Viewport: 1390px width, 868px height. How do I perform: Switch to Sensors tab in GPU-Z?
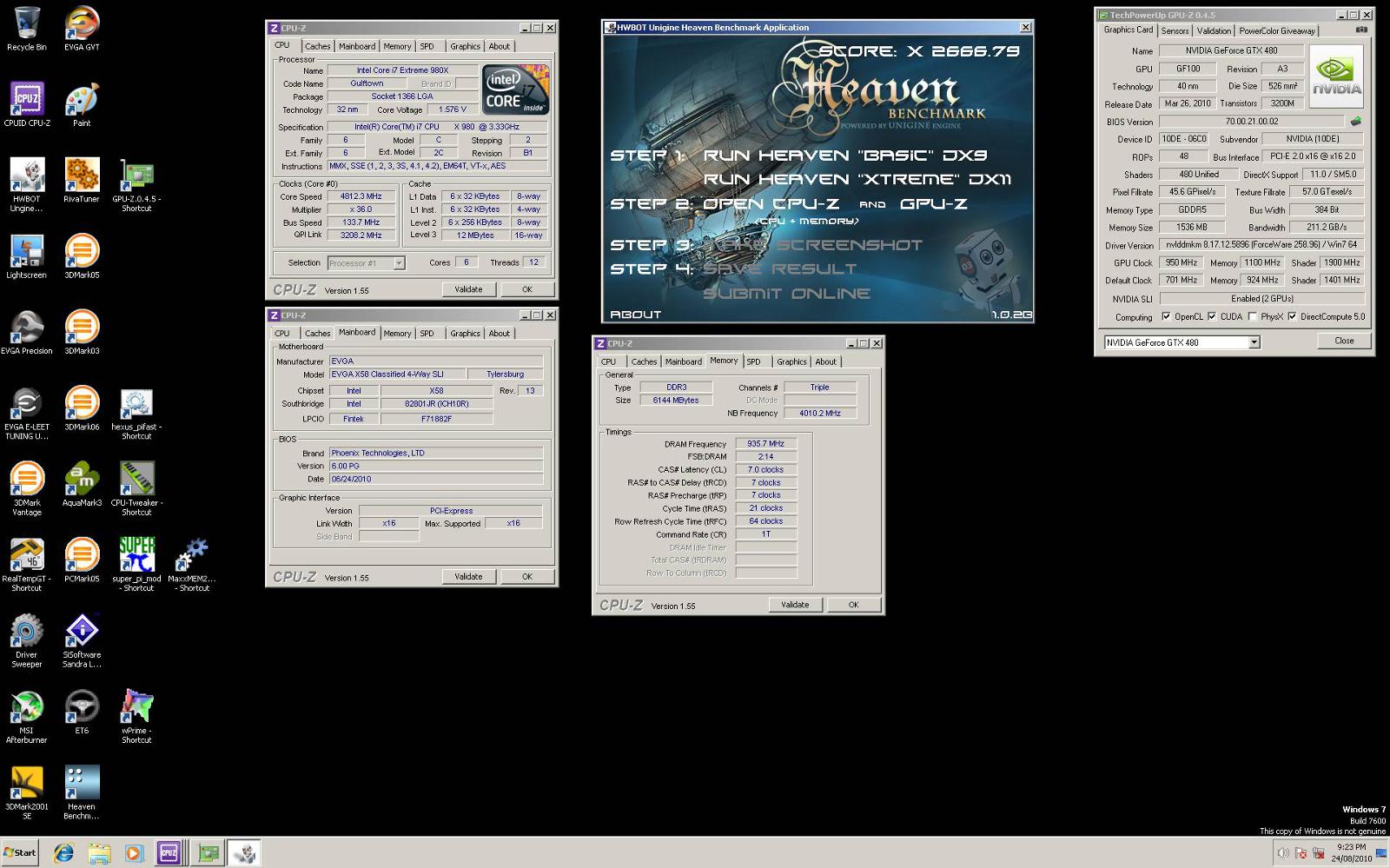[x=1175, y=30]
